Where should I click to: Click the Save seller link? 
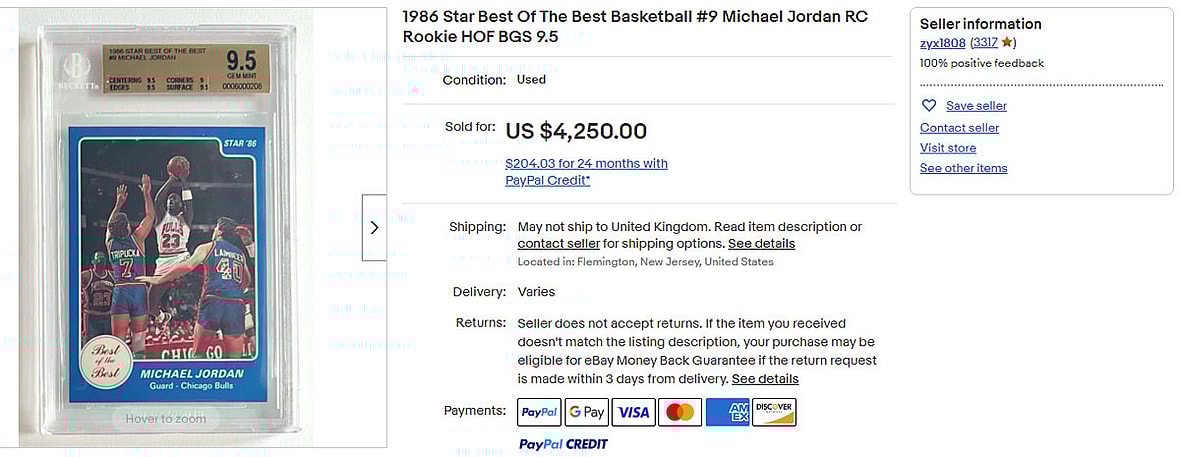pyautogui.click(x=976, y=106)
